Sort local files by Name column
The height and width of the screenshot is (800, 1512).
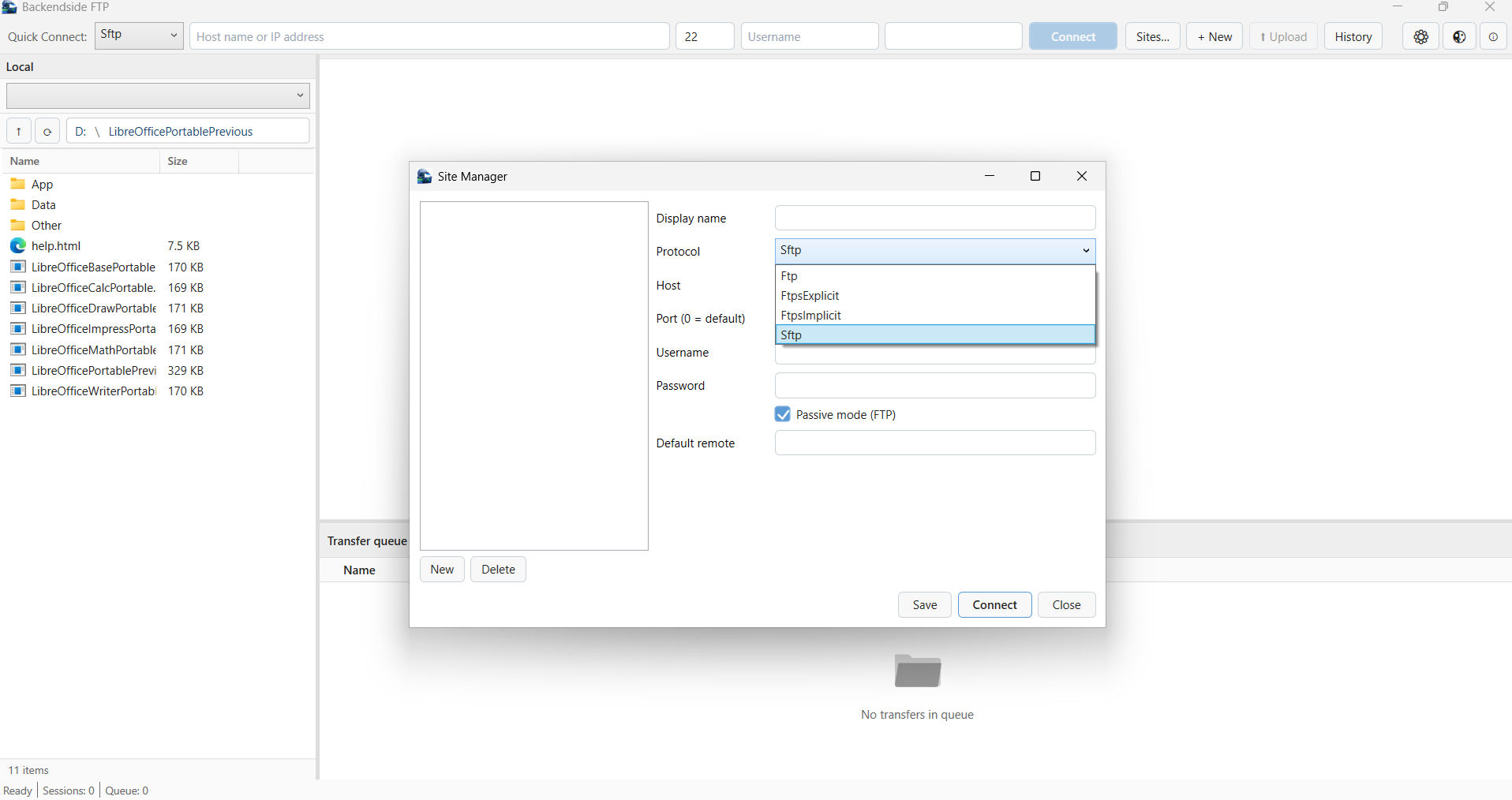[81, 161]
